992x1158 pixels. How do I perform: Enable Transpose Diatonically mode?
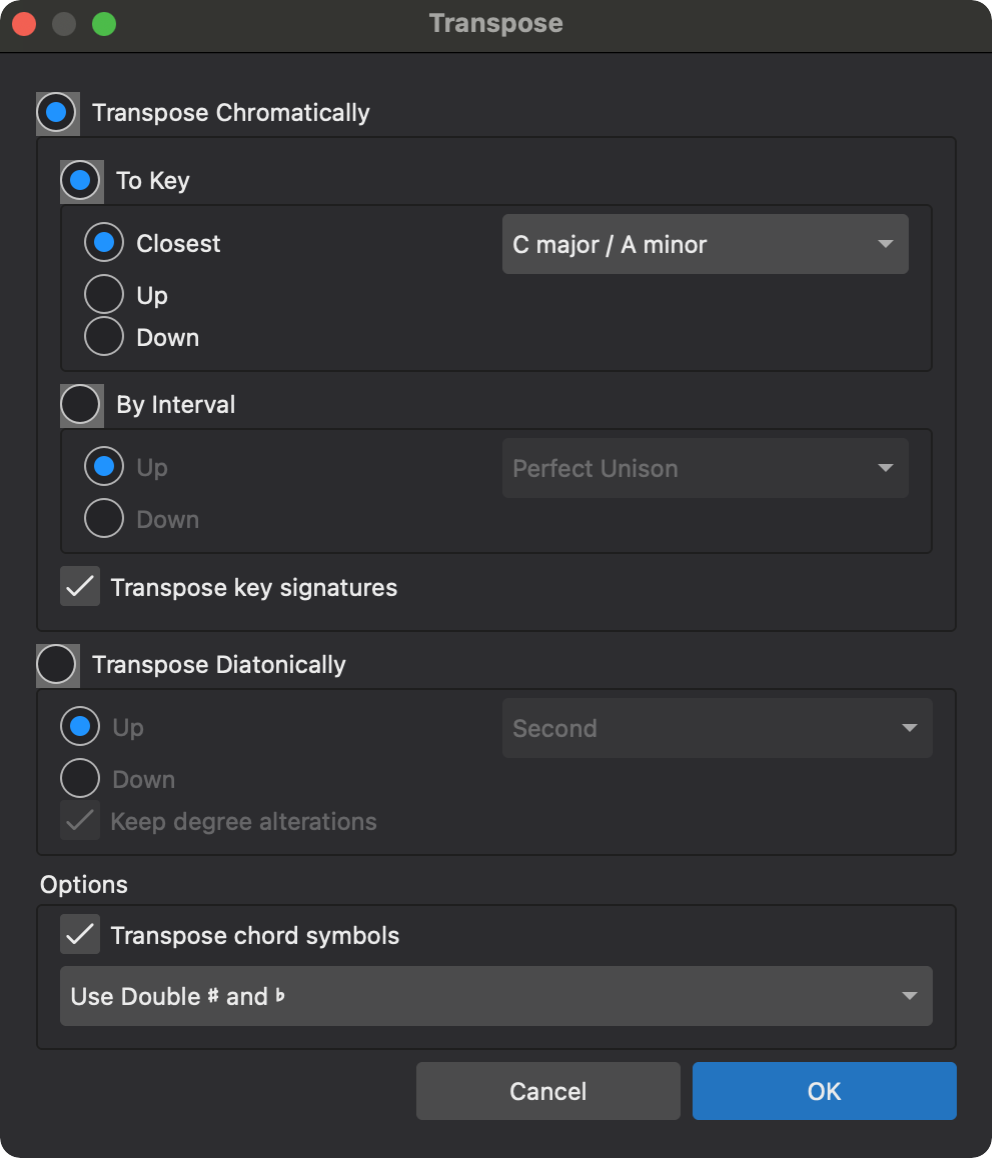tap(57, 664)
